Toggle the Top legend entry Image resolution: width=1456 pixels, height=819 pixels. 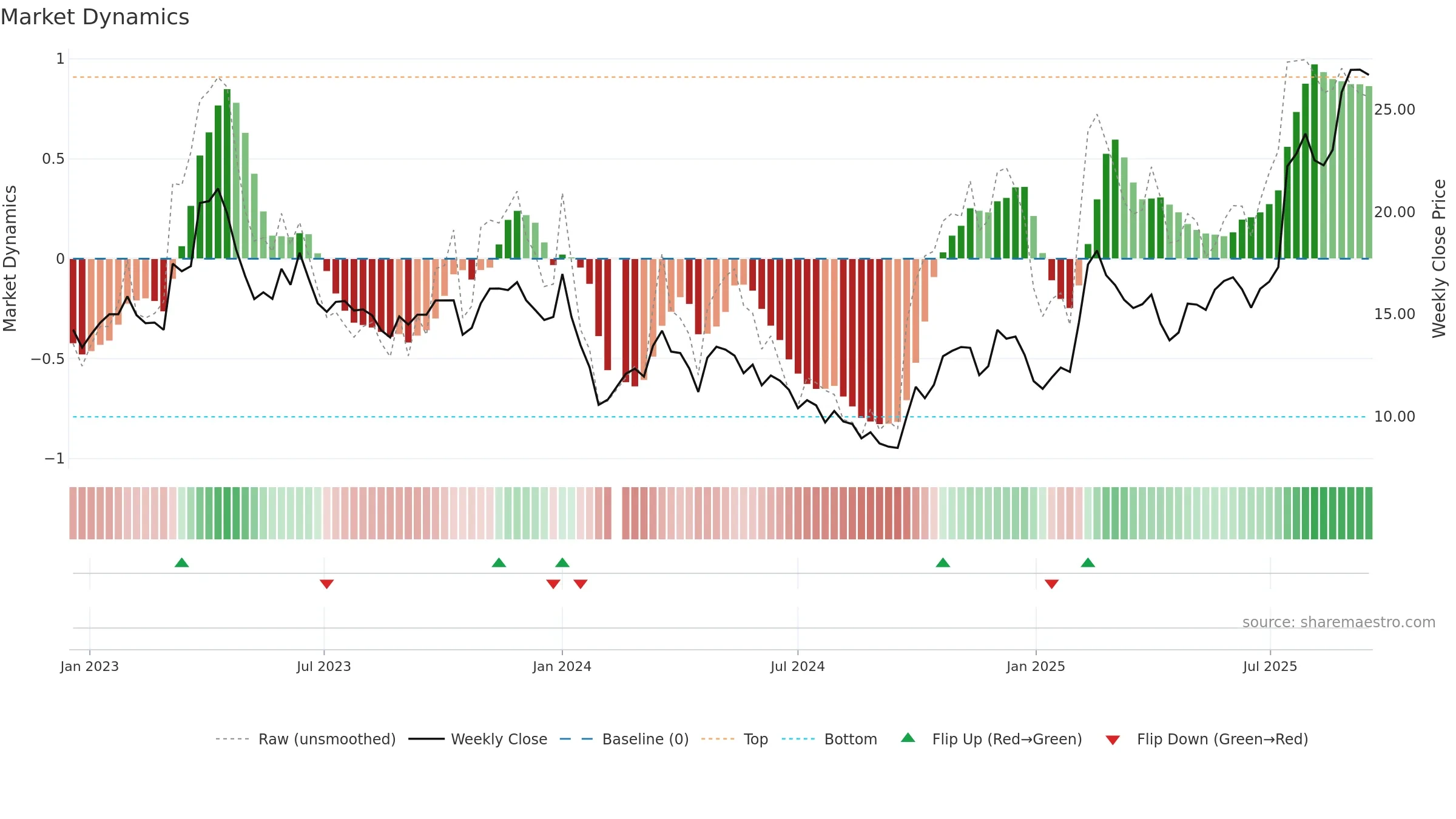pyautogui.click(x=734, y=739)
